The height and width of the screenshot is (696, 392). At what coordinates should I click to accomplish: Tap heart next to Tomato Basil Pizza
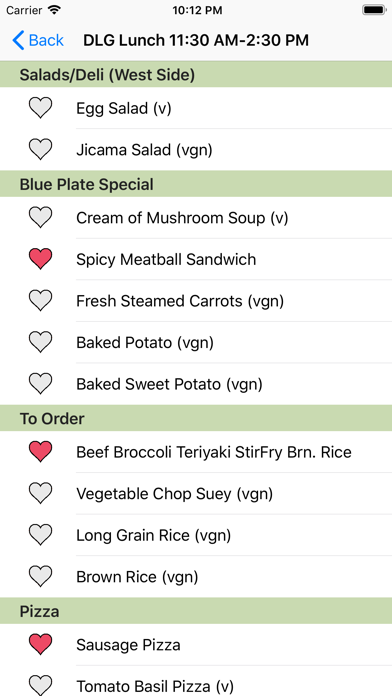click(x=40, y=686)
